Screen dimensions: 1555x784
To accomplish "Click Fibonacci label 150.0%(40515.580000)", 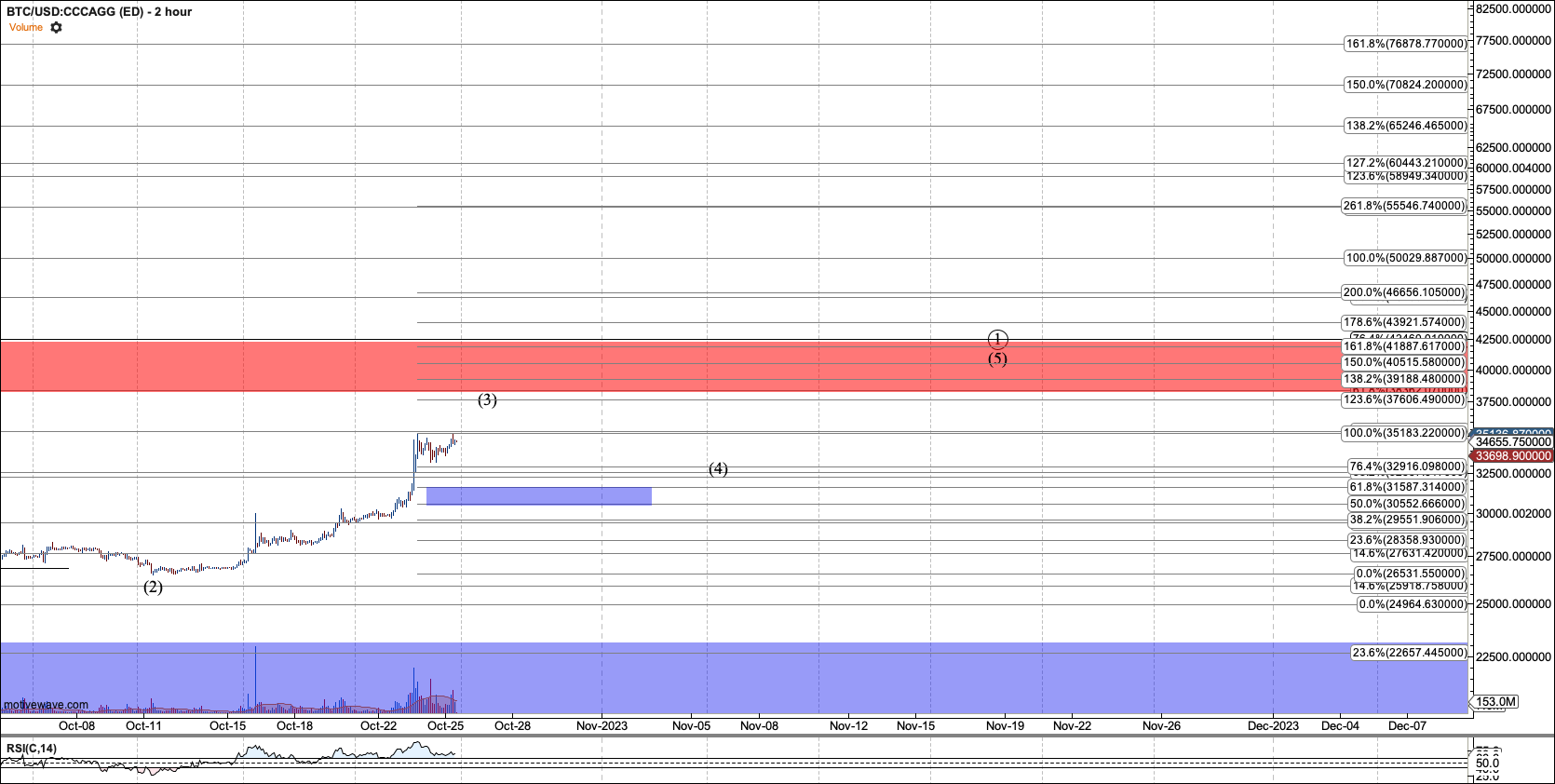I will pos(1404,362).
